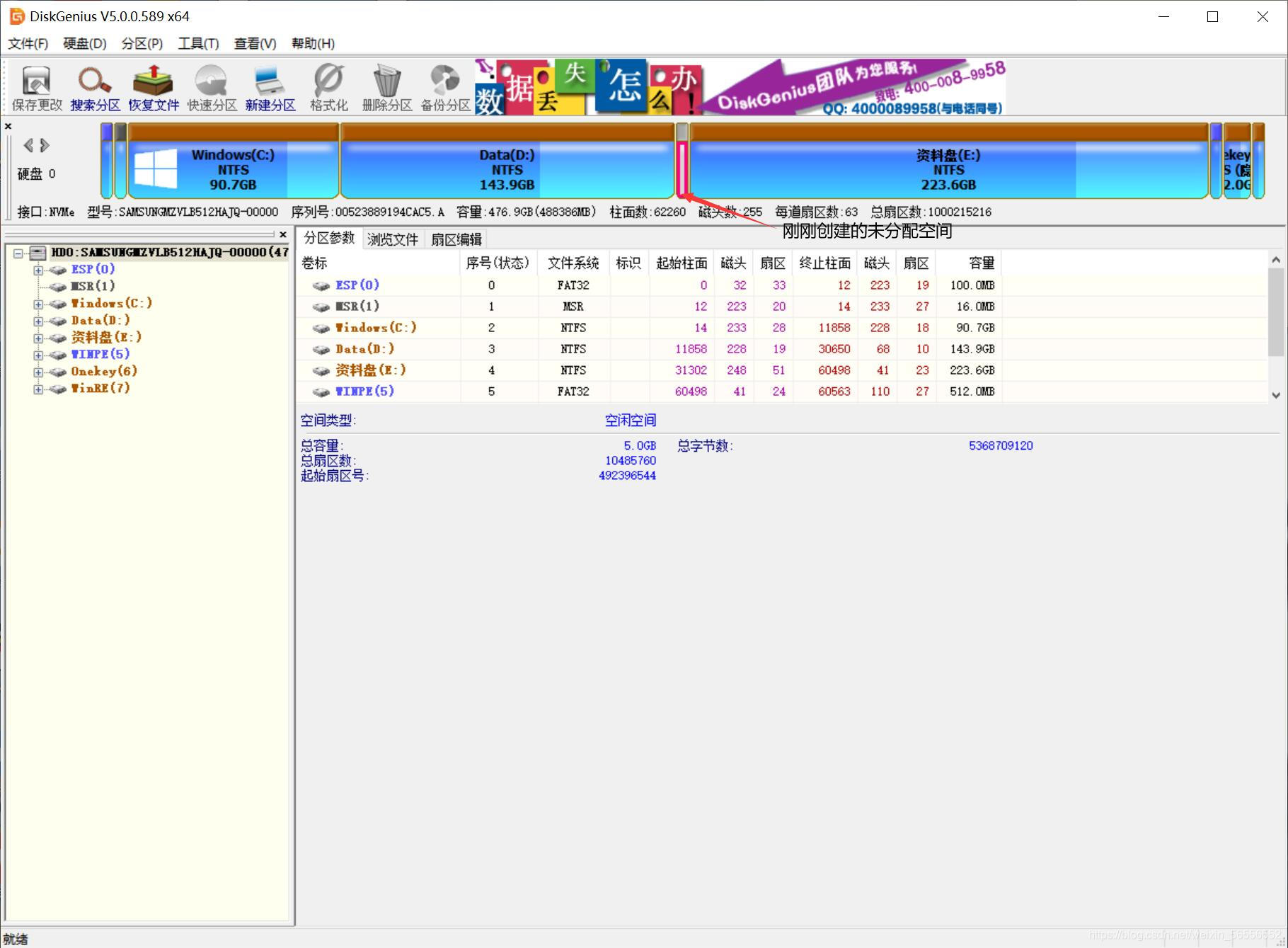Screen dimensions: 1288x948
Task: Click the Format (格式化) toolbar icon
Action: point(328,88)
